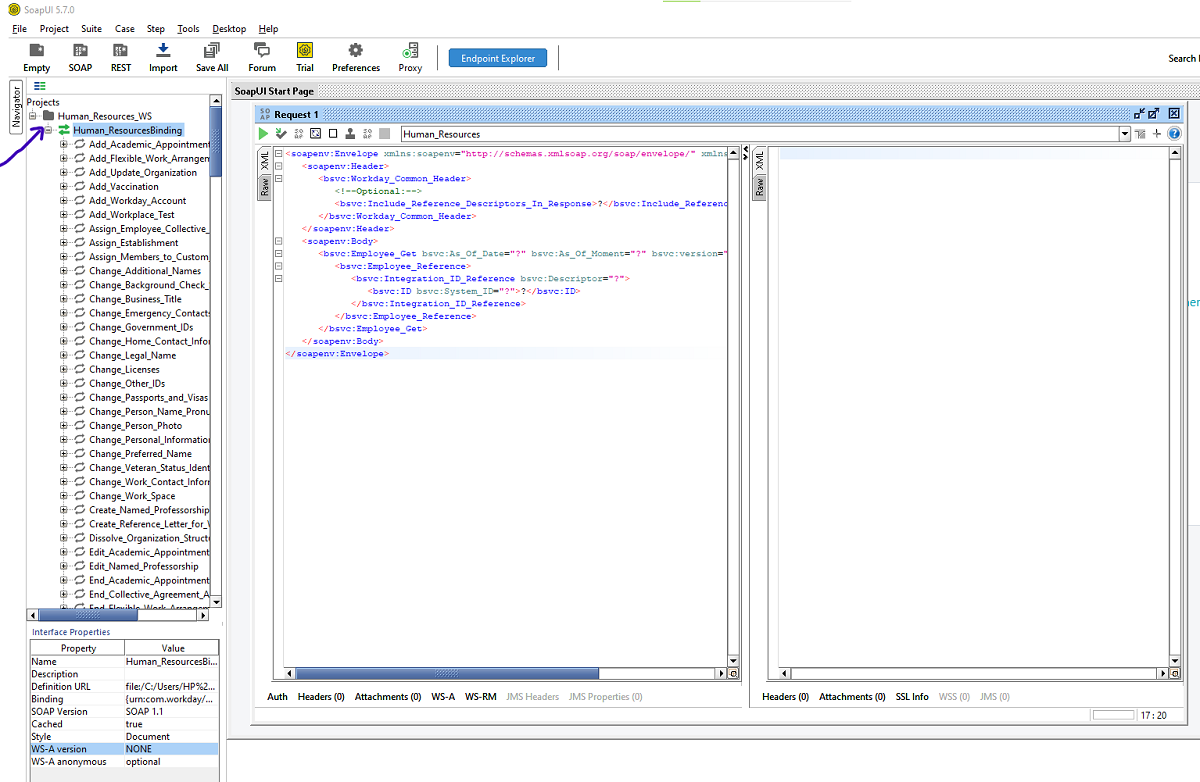The image size is (1200, 782).
Task: Click the request help question mark icon
Action: 1174,134
